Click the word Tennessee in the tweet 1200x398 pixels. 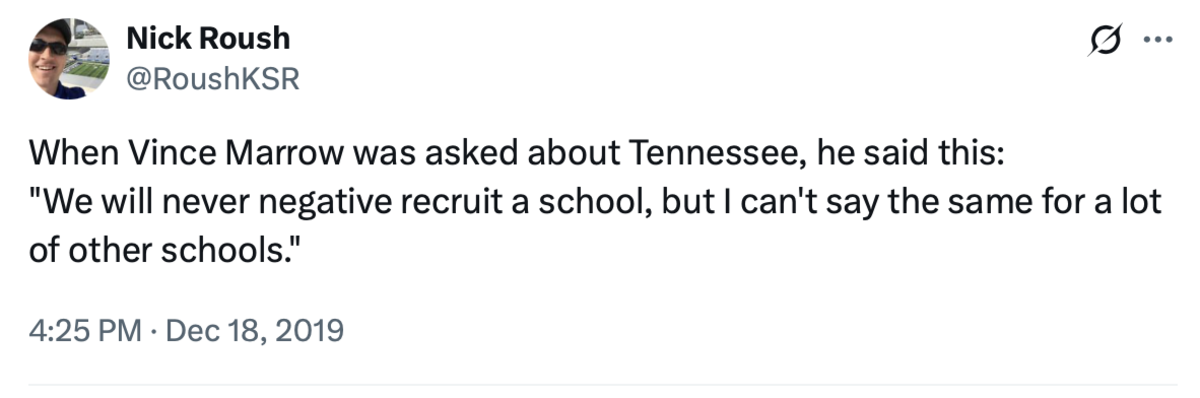click(x=716, y=154)
